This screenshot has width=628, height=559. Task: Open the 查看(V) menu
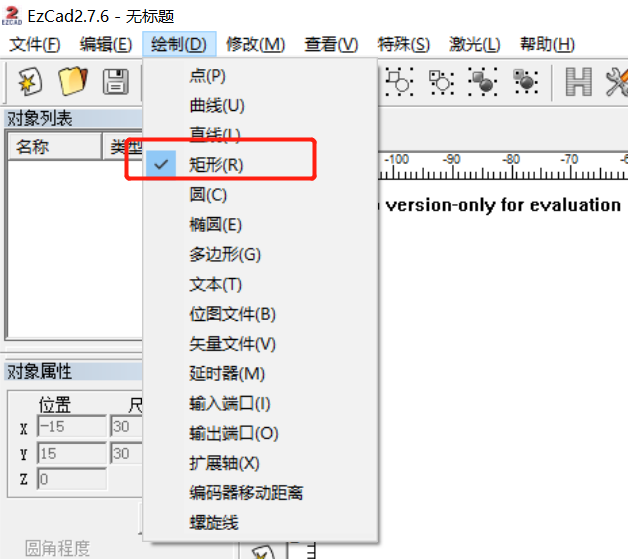pyautogui.click(x=331, y=44)
